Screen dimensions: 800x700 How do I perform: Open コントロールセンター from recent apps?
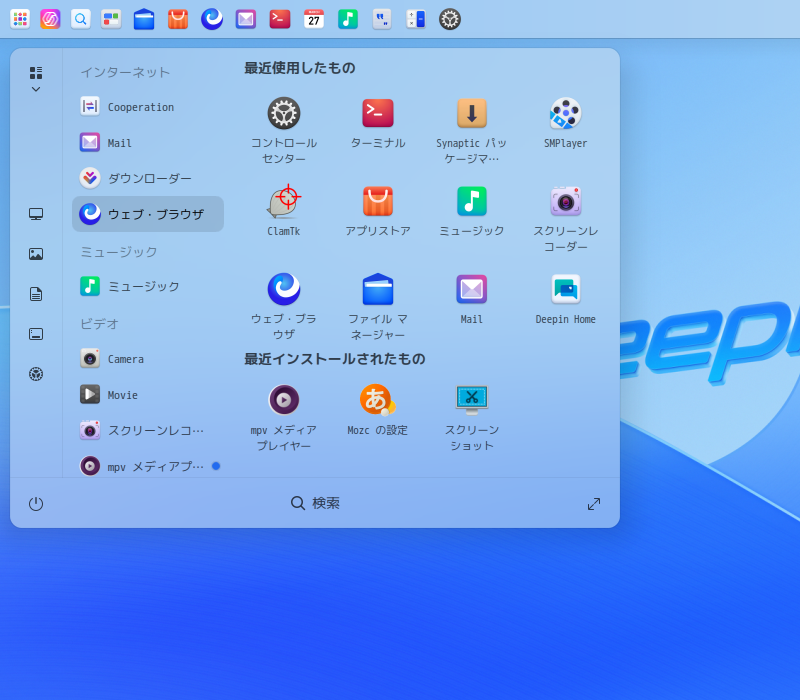(x=284, y=113)
